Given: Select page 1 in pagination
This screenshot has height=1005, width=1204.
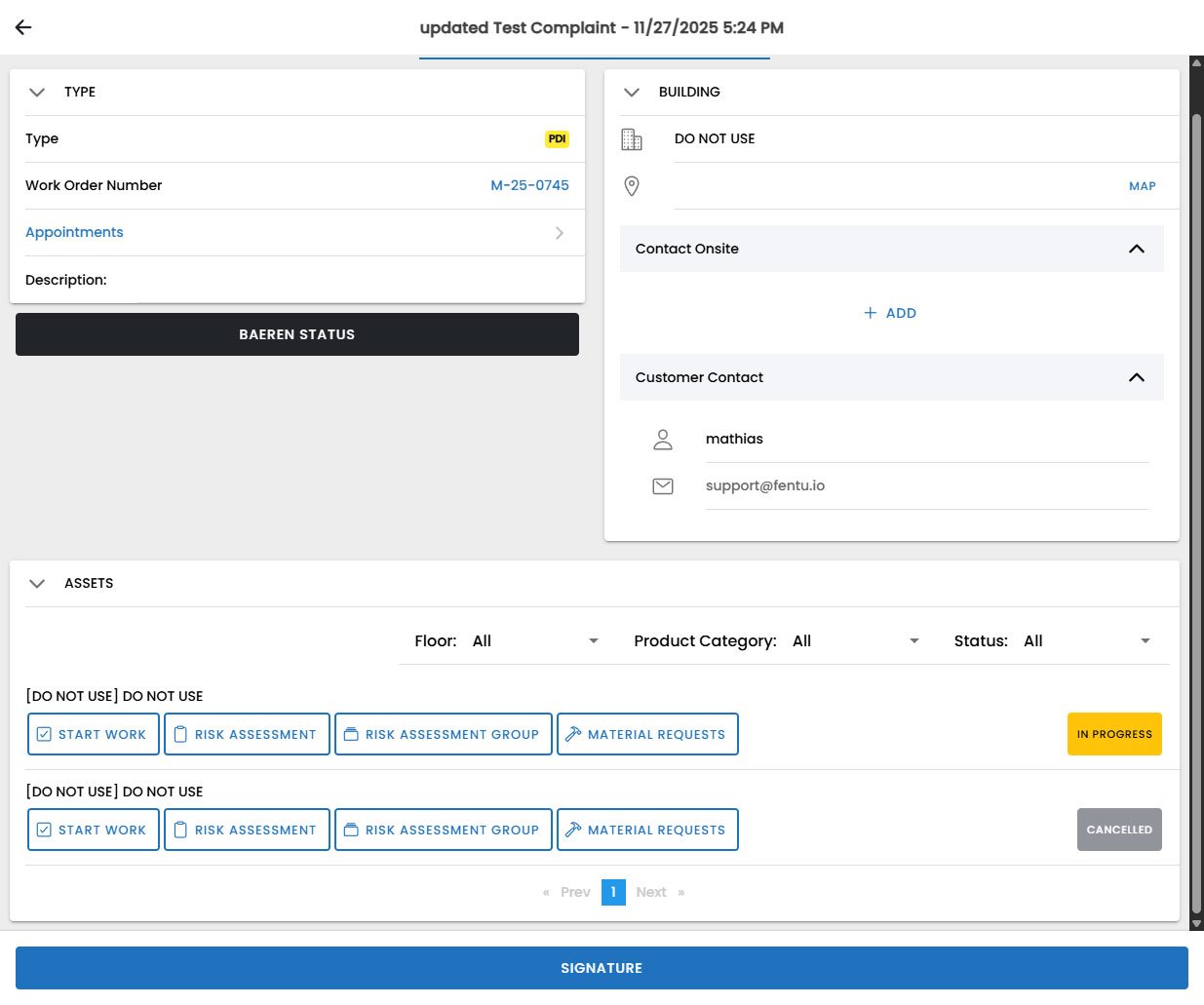Looking at the screenshot, I should (x=613, y=892).
